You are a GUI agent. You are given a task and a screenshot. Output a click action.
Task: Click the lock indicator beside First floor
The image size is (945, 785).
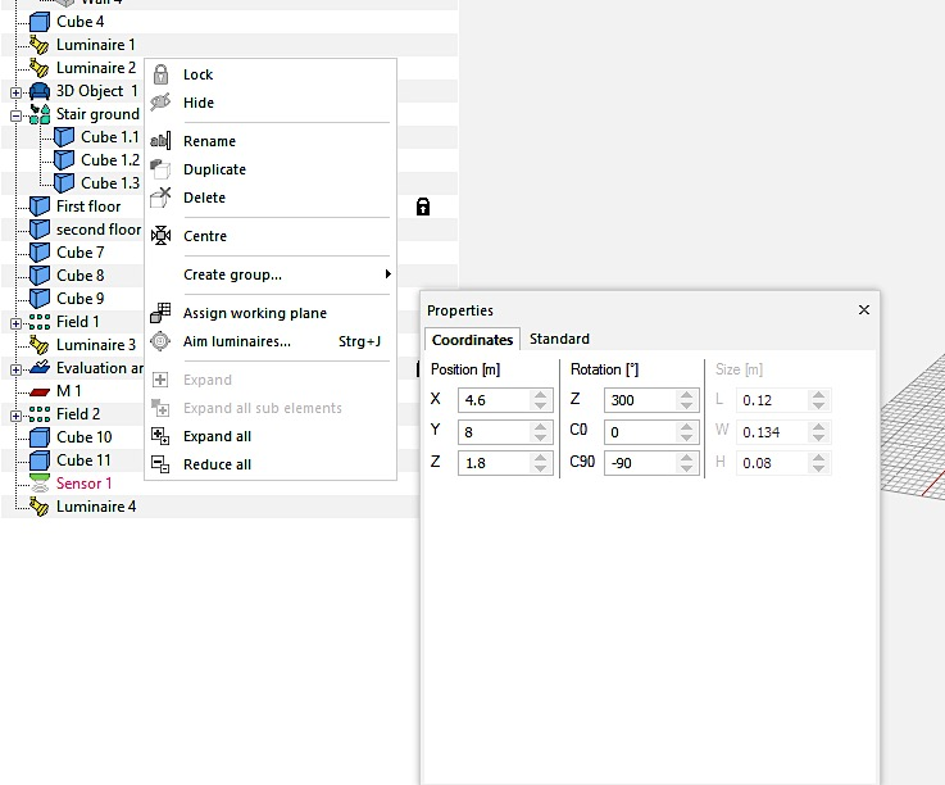(423, 207)
